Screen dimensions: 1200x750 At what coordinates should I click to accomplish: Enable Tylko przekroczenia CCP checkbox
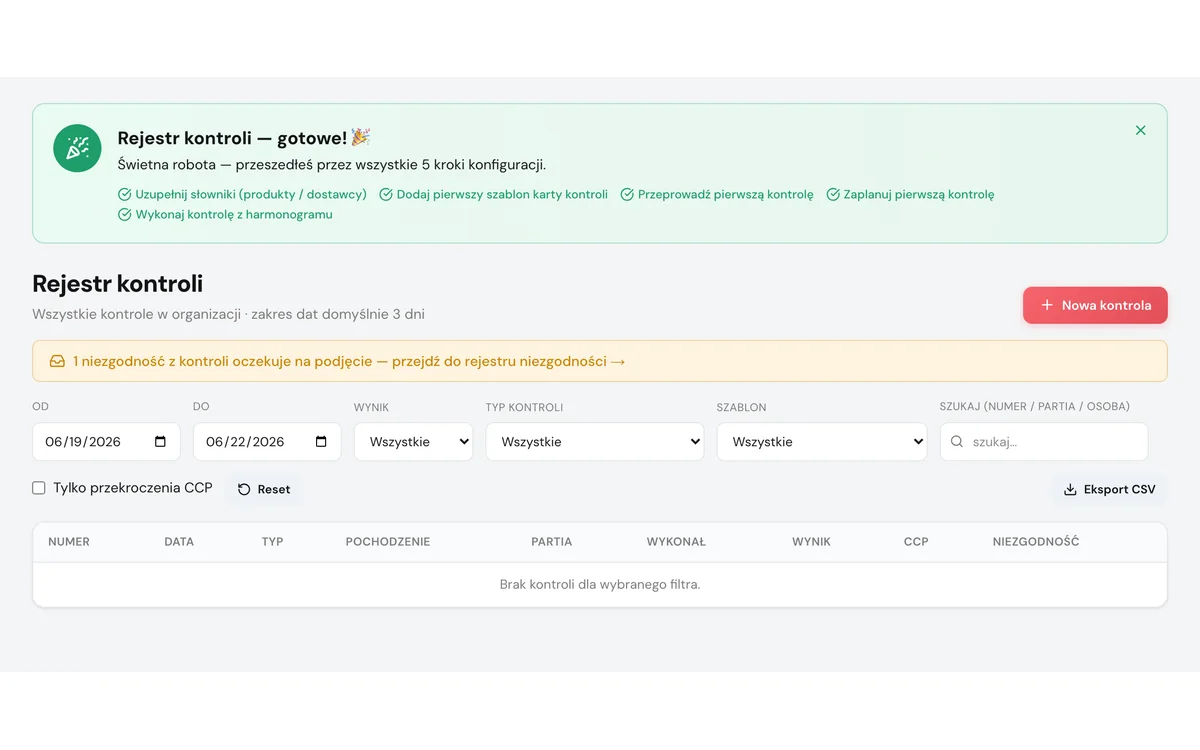point(39,488)
